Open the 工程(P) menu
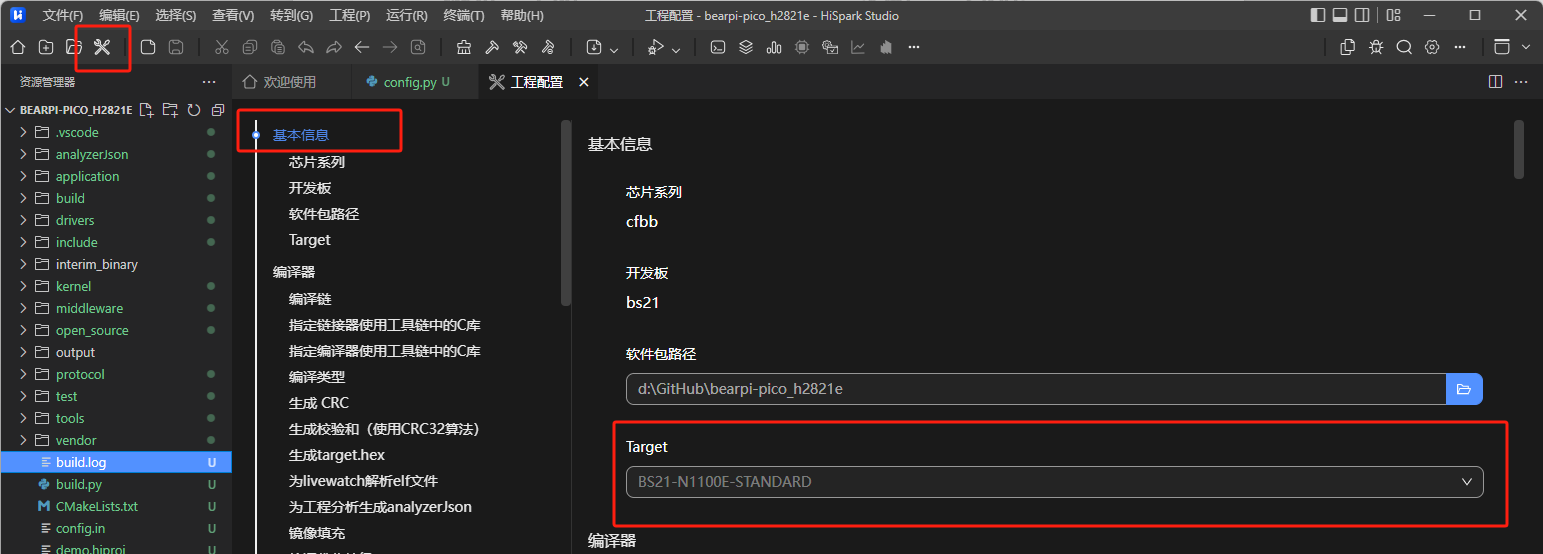 pos(349,16)
